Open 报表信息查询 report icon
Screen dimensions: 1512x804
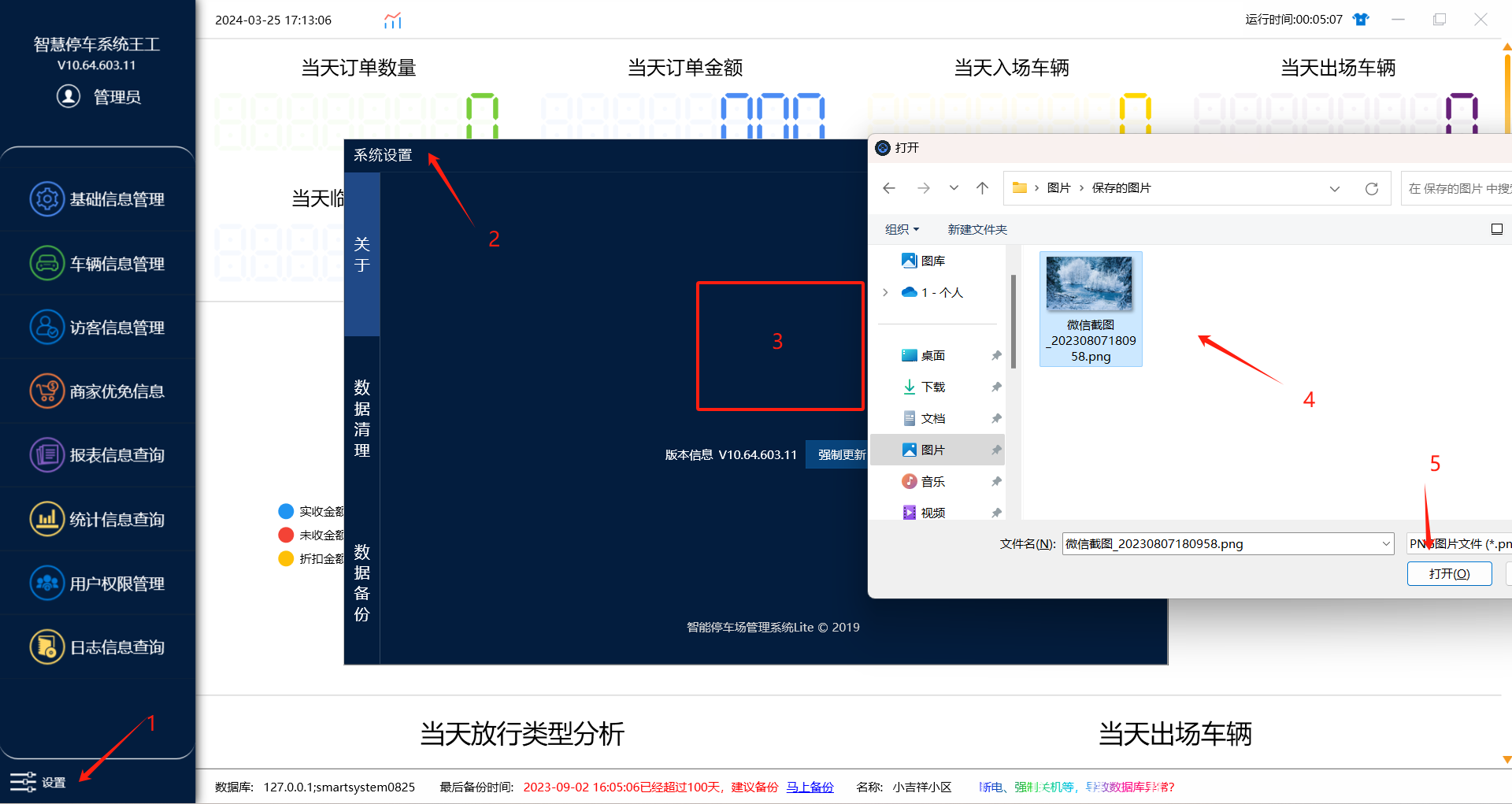click(x=47, y=455)
